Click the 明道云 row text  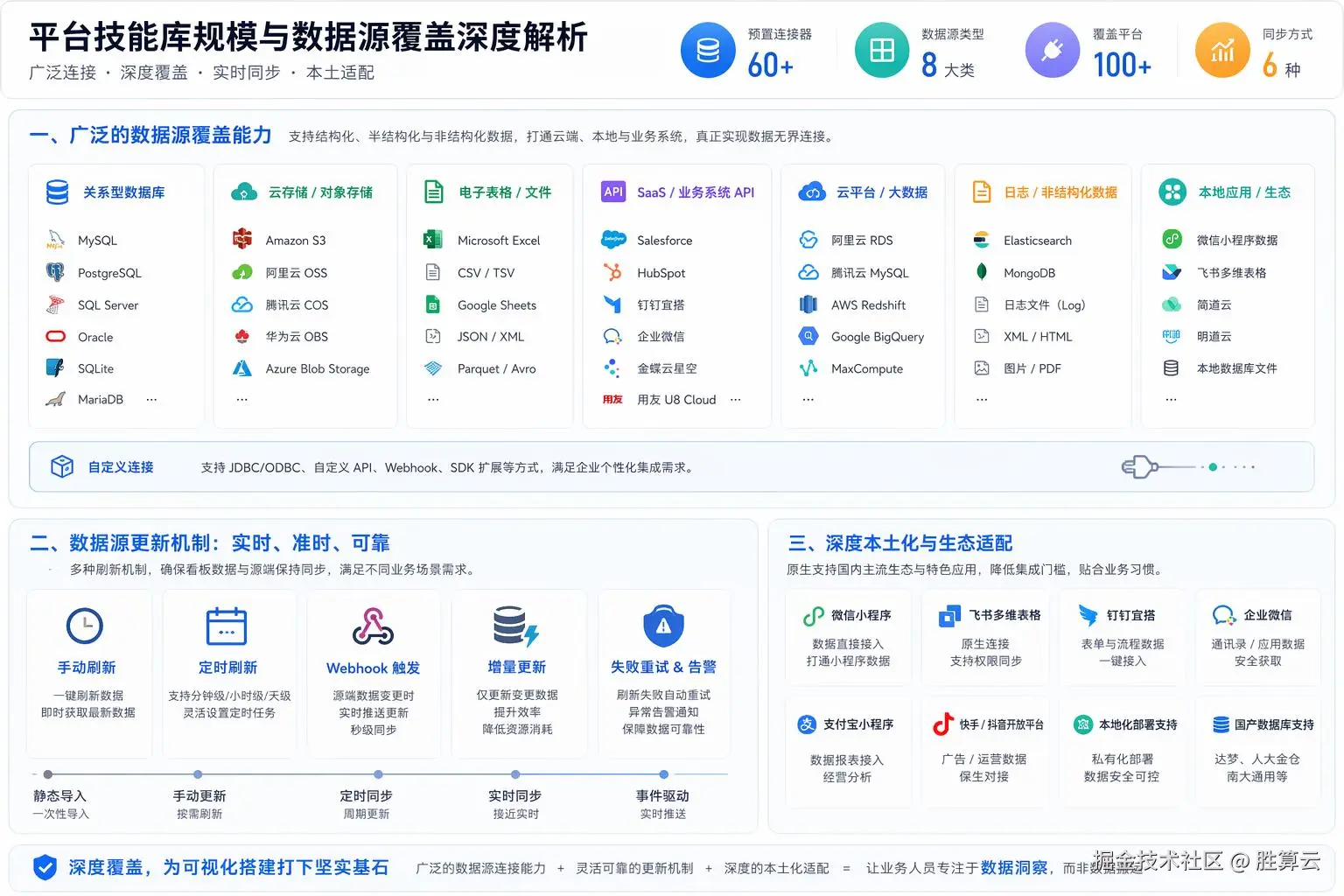coord(1214,336)
